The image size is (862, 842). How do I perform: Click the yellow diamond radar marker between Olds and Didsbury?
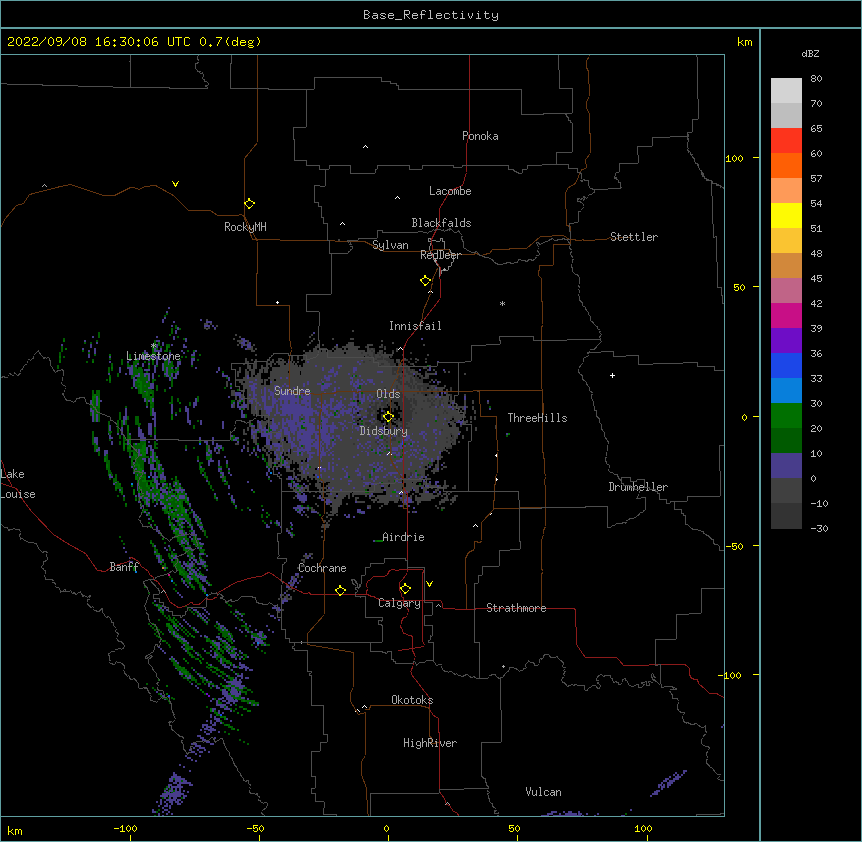pos(388,417)
